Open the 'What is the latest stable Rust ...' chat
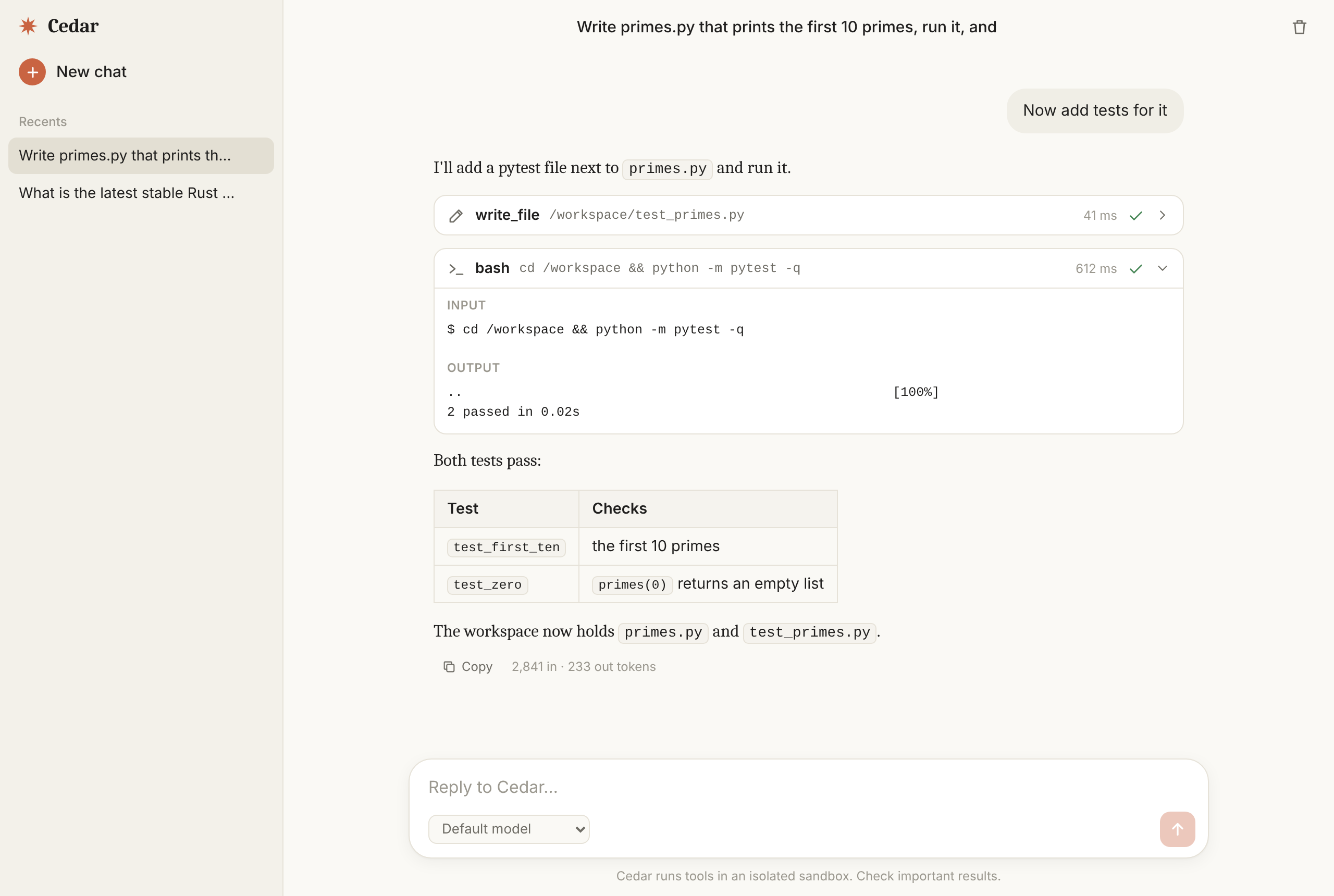 pos(141,193)
